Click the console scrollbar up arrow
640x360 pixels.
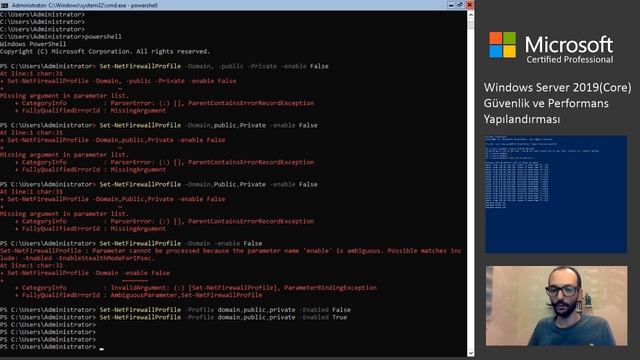coord(471,15)
